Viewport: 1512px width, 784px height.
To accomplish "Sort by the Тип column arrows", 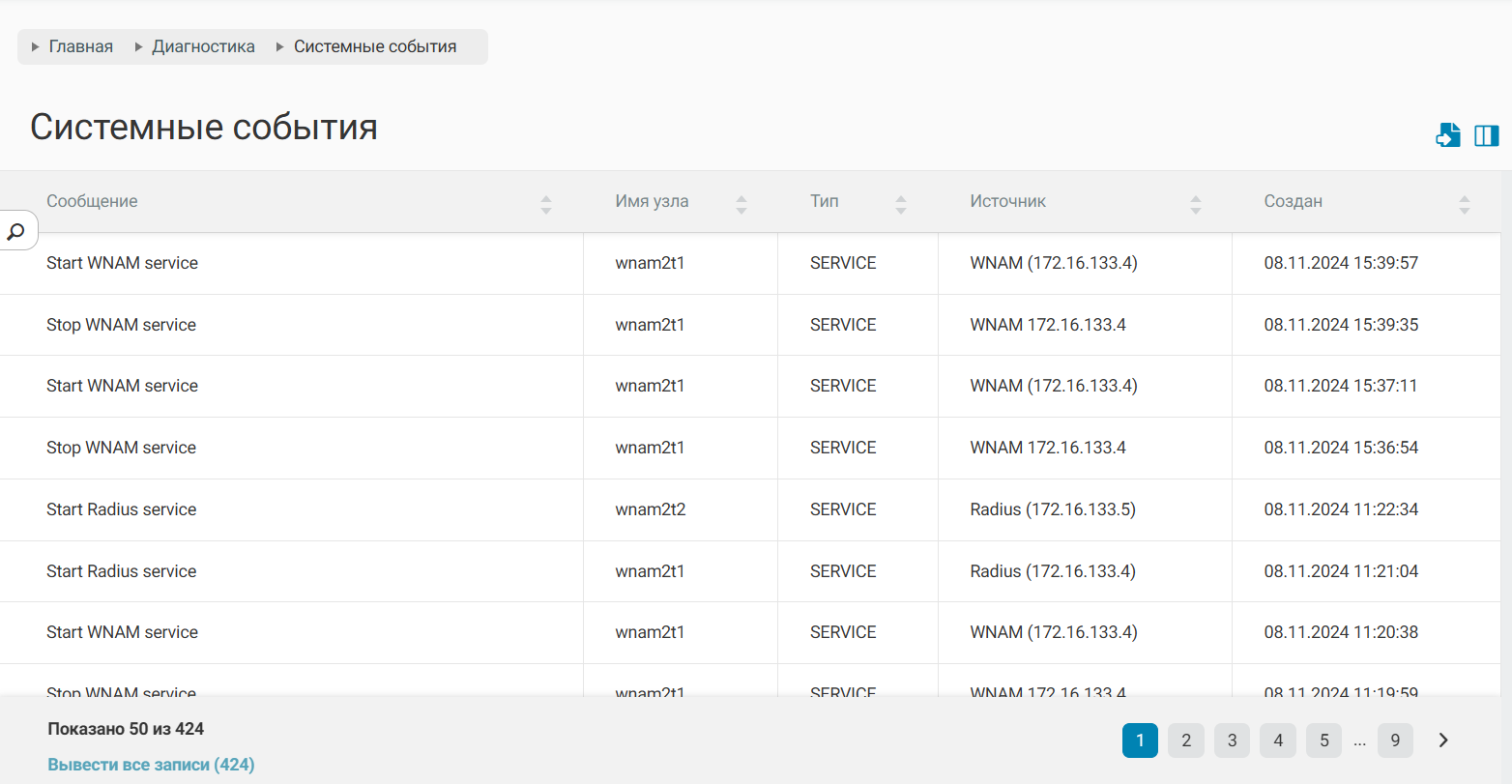I will pos(901,204).
